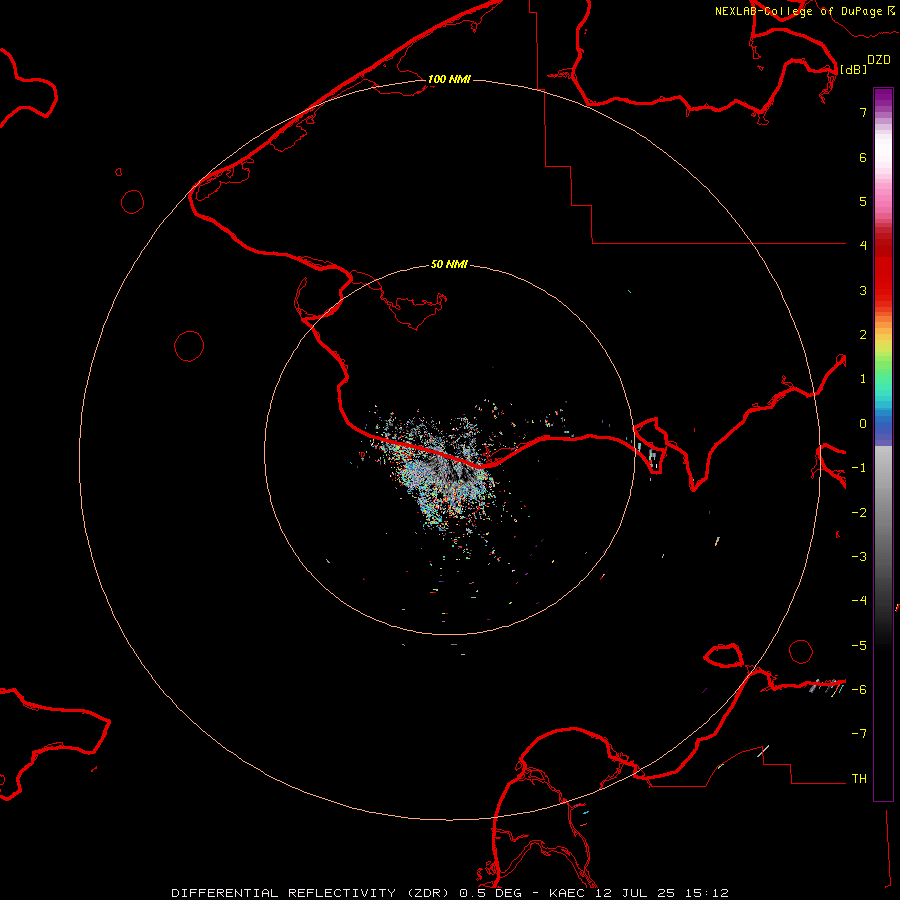Click the -6 dB value on scale
This screenshot has height=900, width=900.
point(859,690)
